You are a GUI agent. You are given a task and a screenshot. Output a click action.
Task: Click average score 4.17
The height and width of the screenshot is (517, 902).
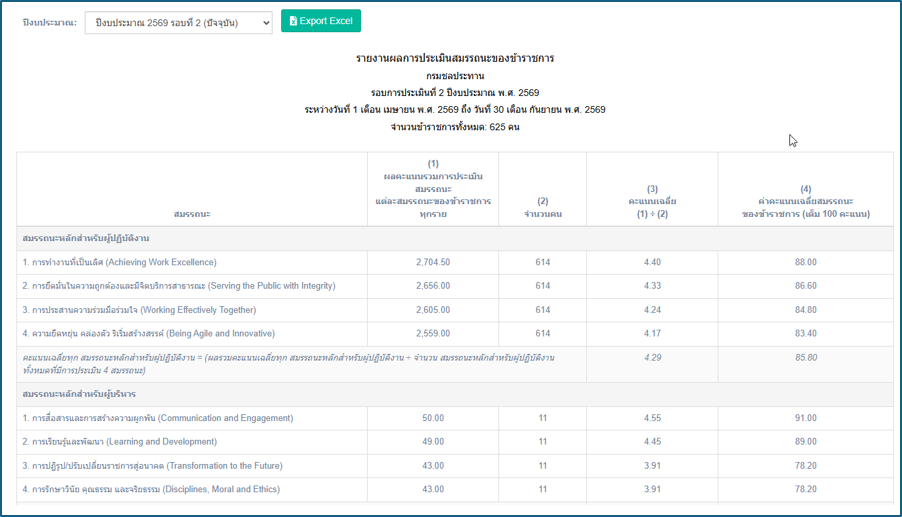pyautogui.click(x=652, y=334)
